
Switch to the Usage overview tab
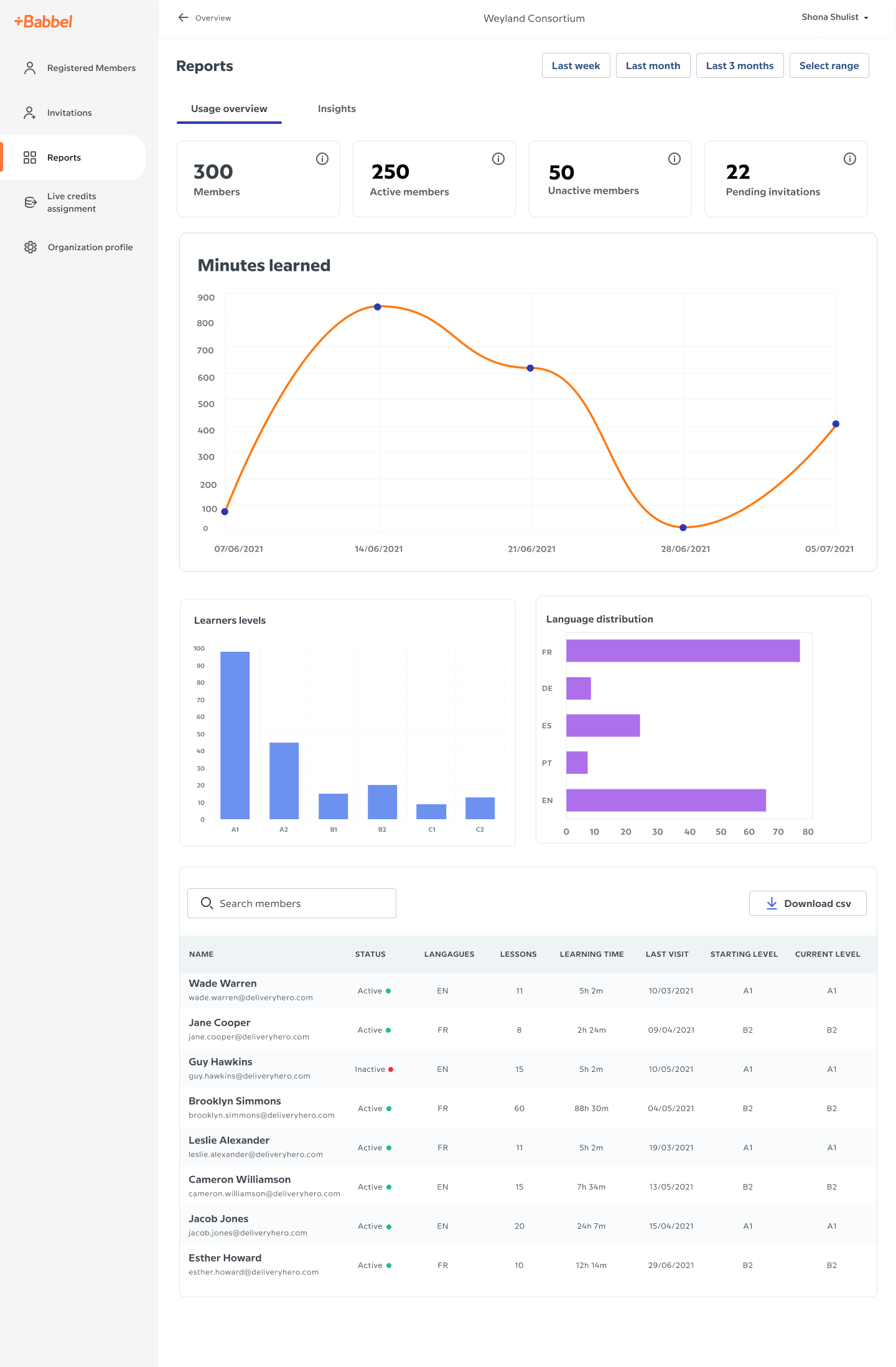point(229,109)
